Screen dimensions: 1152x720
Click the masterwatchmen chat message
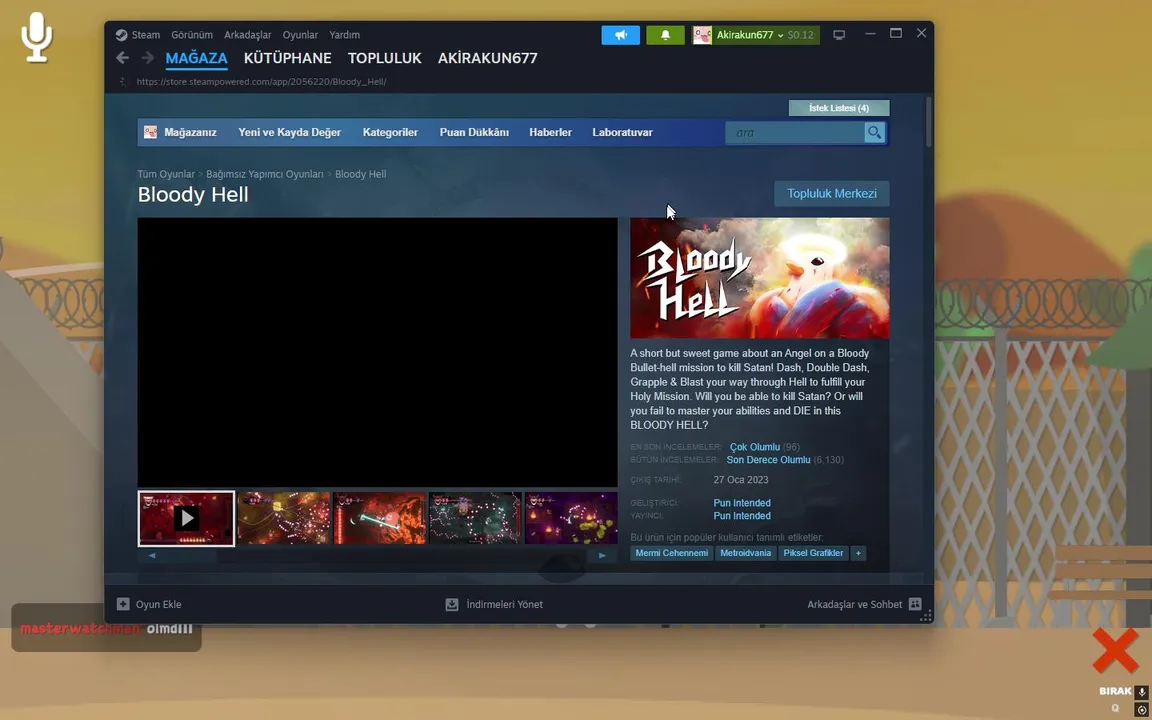pos(107,628)
